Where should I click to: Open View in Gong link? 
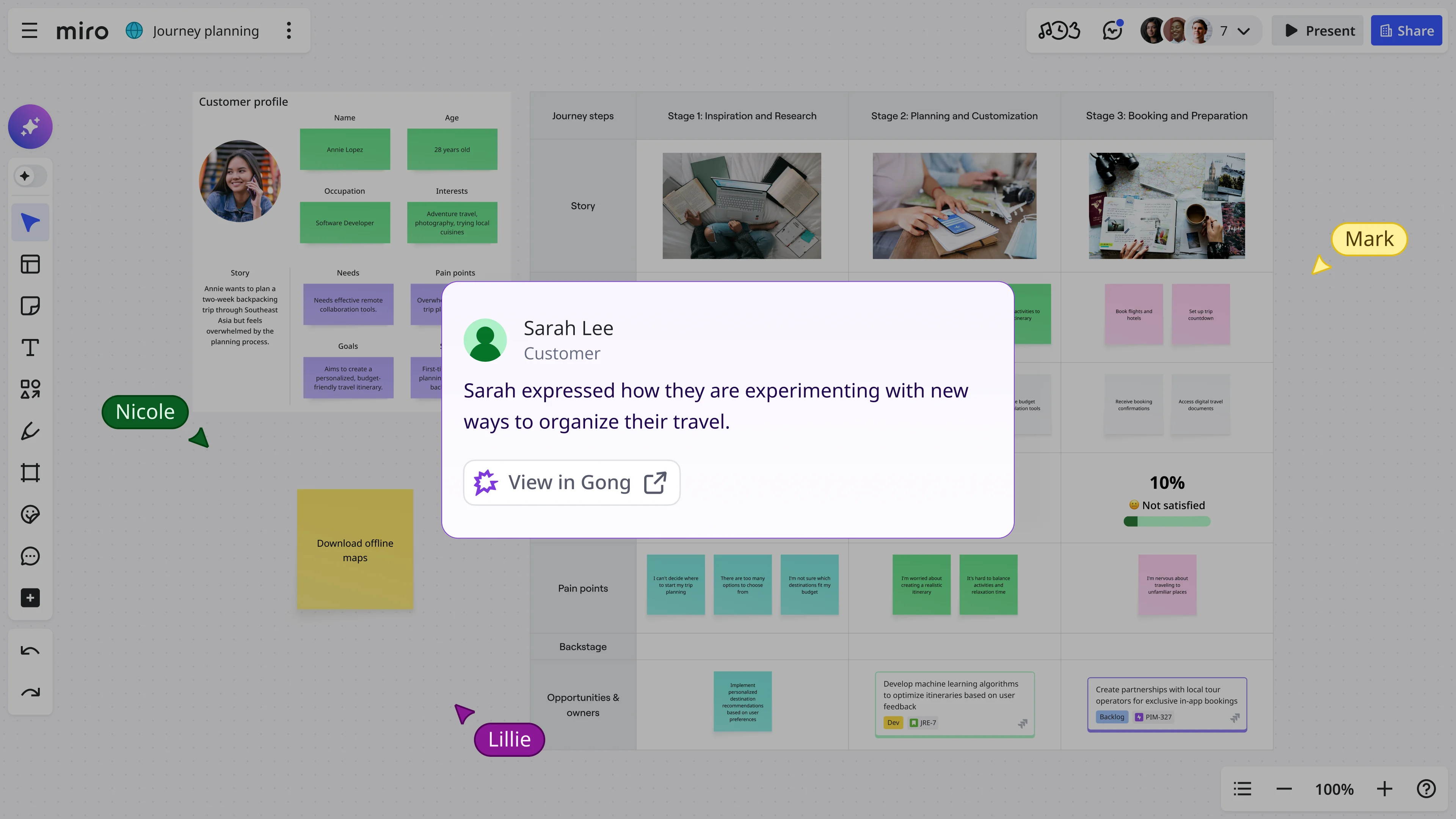[x=571, y=483]
